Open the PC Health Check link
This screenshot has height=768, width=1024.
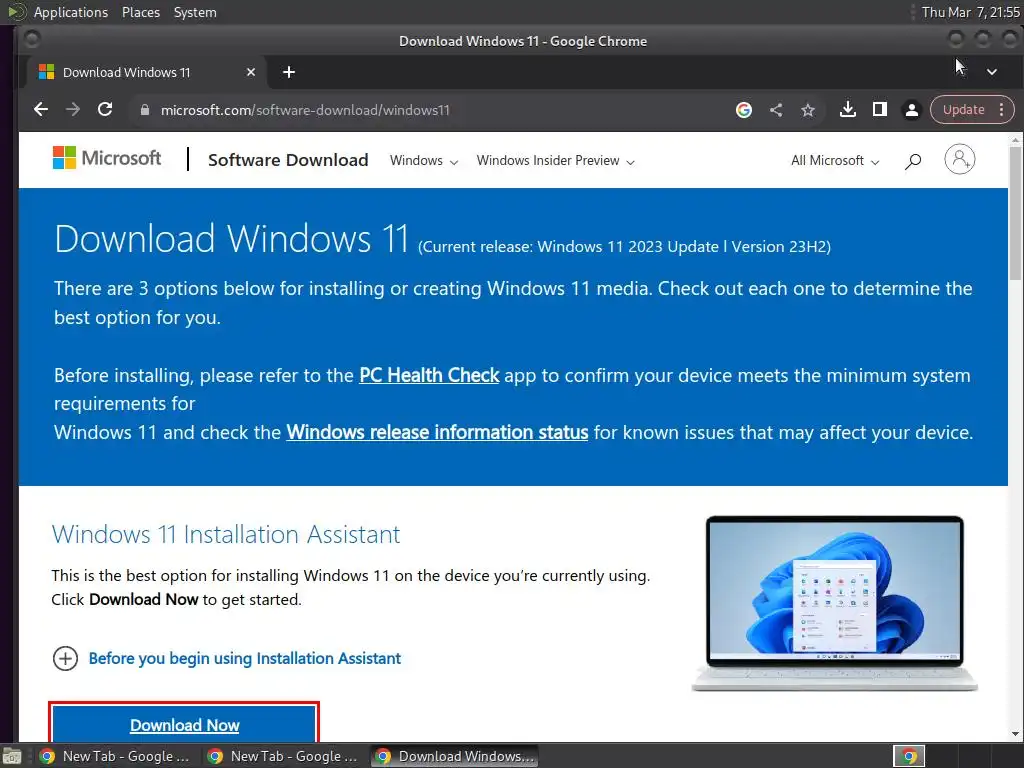coord(429,376)
